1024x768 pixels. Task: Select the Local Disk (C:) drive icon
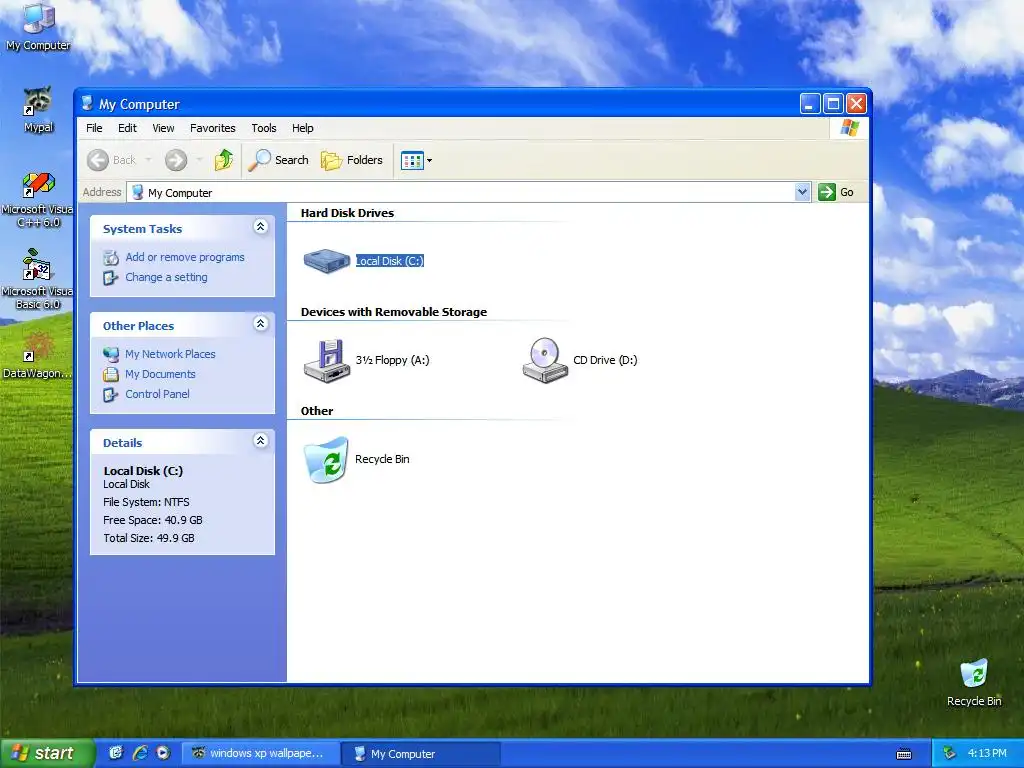pyautogui.click(x=327, y=261)
